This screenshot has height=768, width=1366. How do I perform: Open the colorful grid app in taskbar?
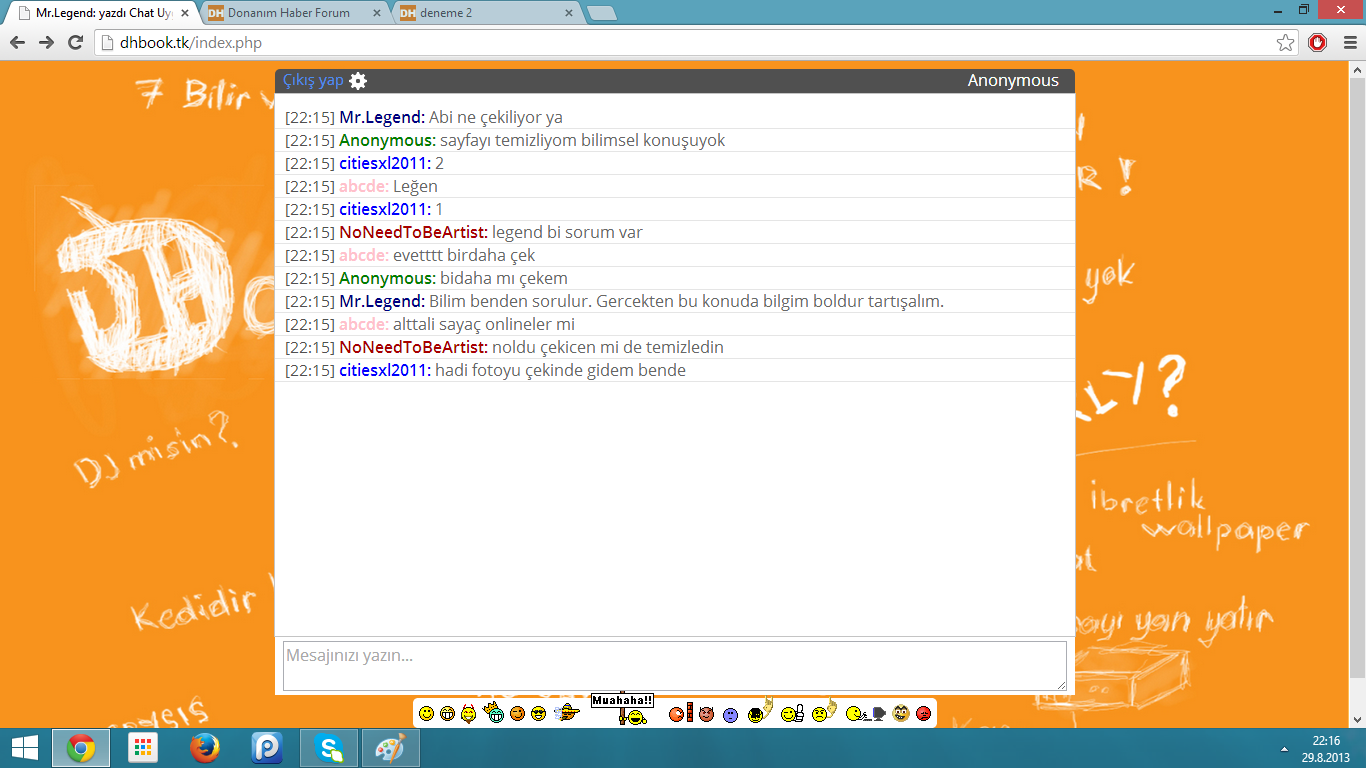tap(143, 748)
